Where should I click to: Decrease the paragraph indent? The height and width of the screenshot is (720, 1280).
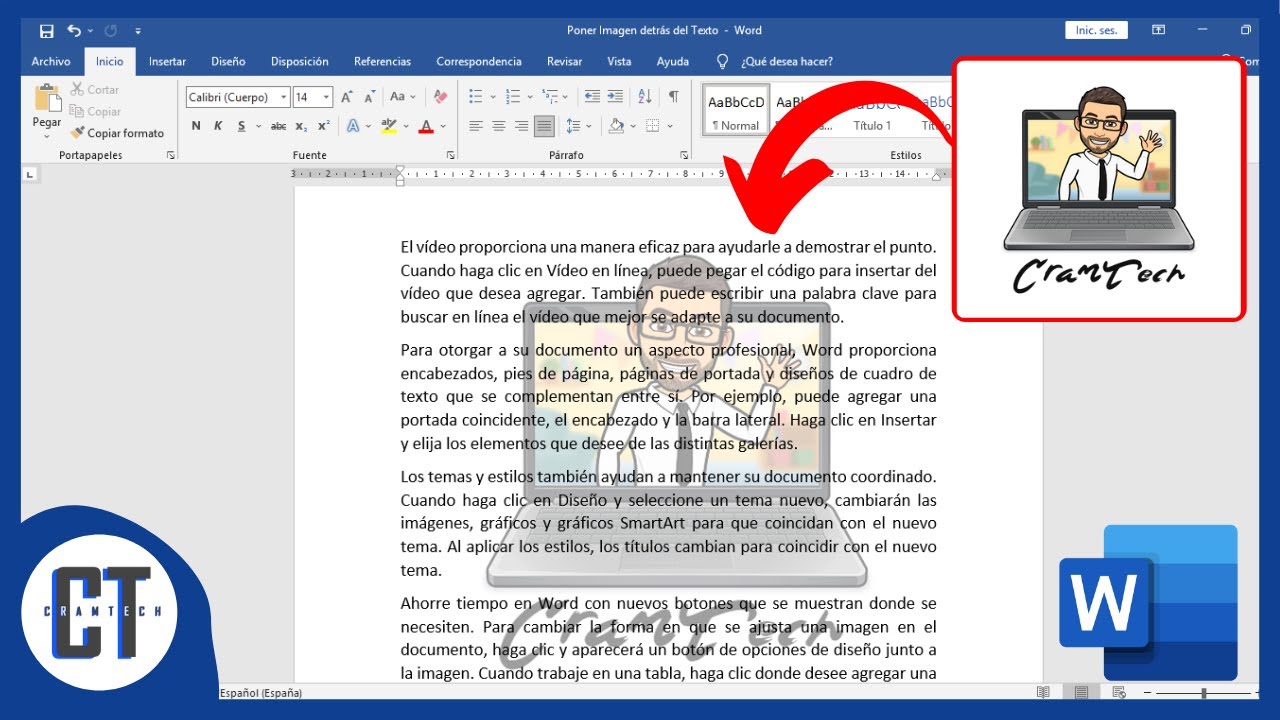click(x=592, y=97)
